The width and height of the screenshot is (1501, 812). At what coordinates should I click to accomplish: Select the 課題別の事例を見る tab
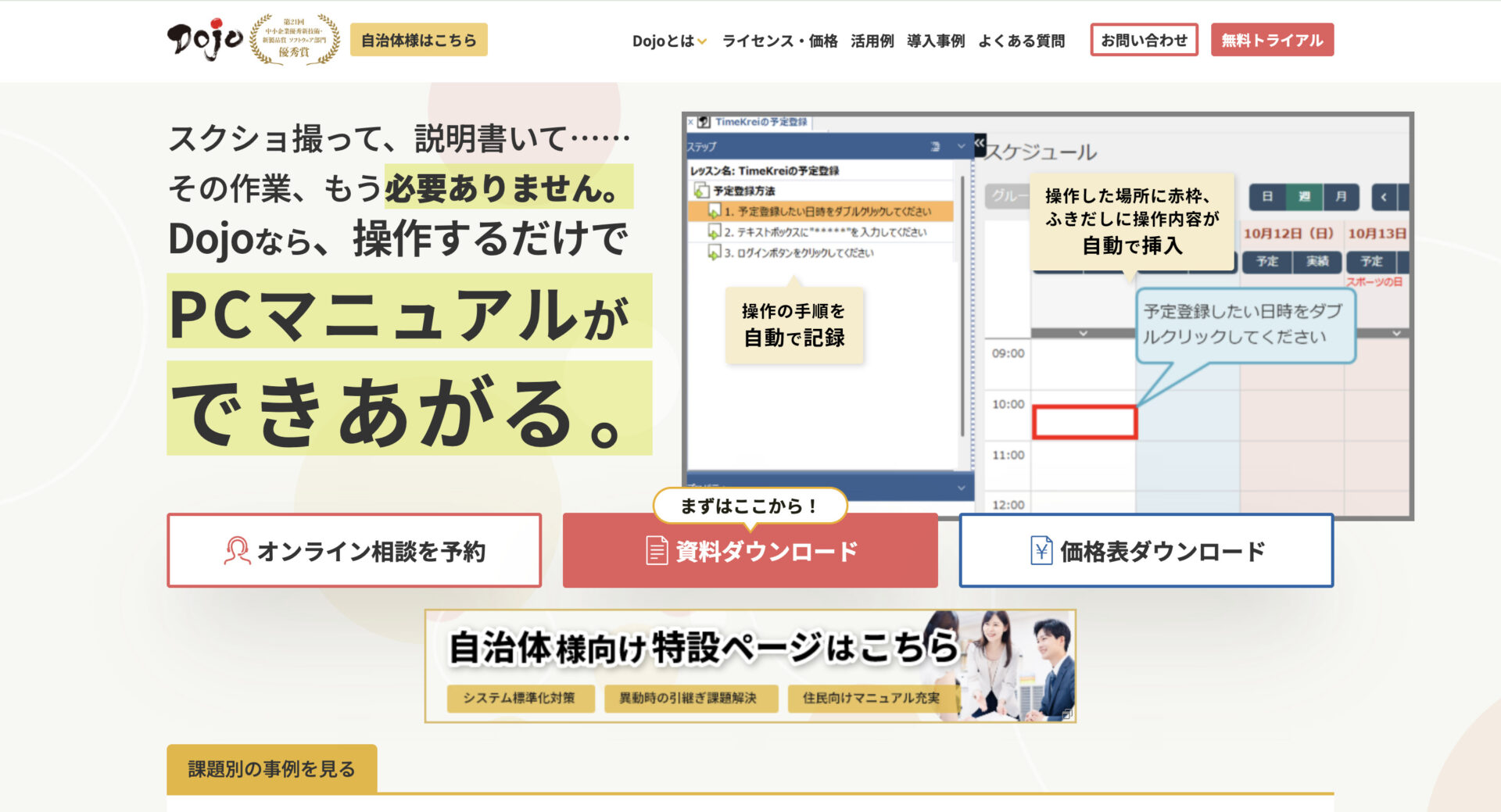[x=271, y=769]
